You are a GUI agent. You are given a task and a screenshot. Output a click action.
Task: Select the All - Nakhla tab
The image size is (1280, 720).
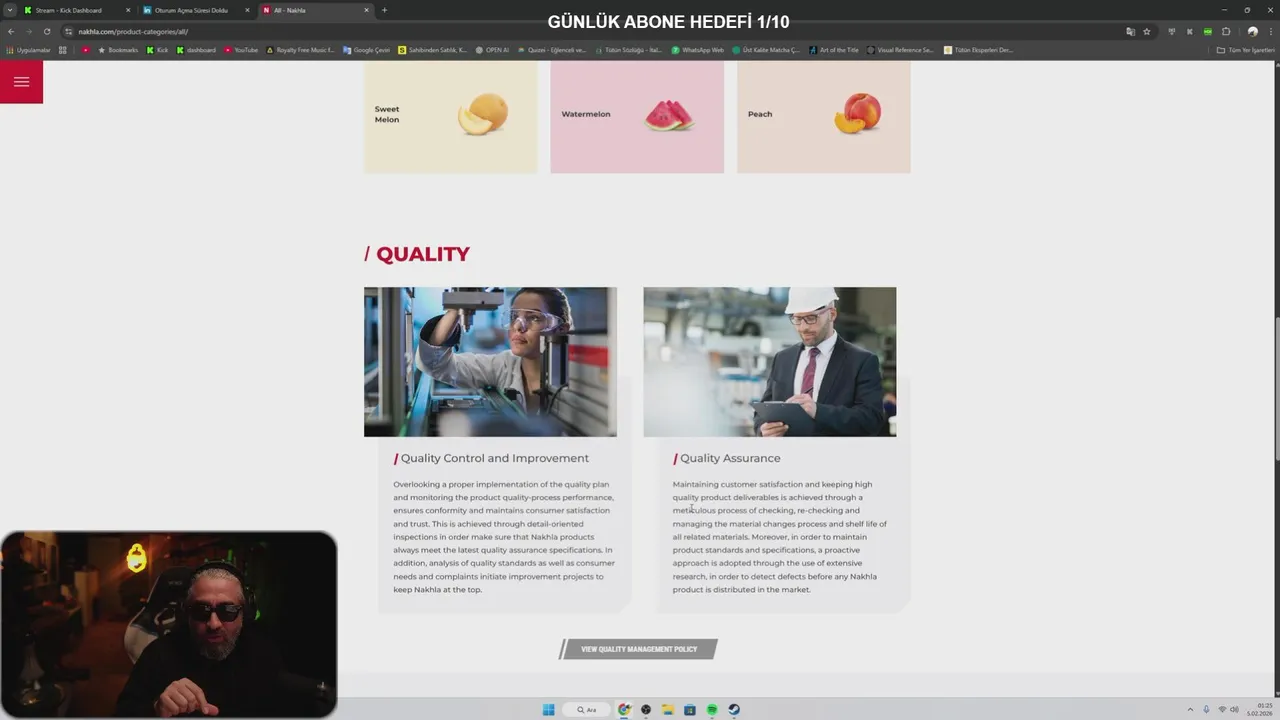315,10
